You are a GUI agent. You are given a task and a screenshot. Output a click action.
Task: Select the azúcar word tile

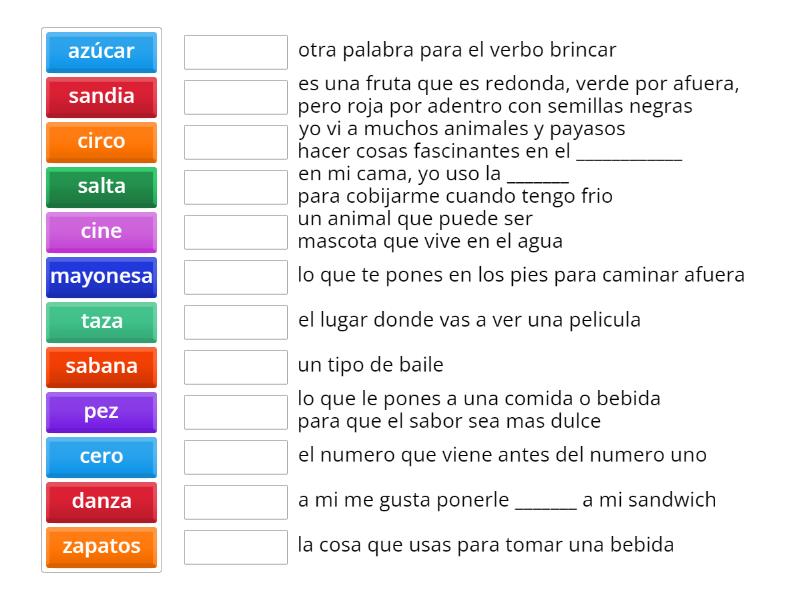click(100, 52)
